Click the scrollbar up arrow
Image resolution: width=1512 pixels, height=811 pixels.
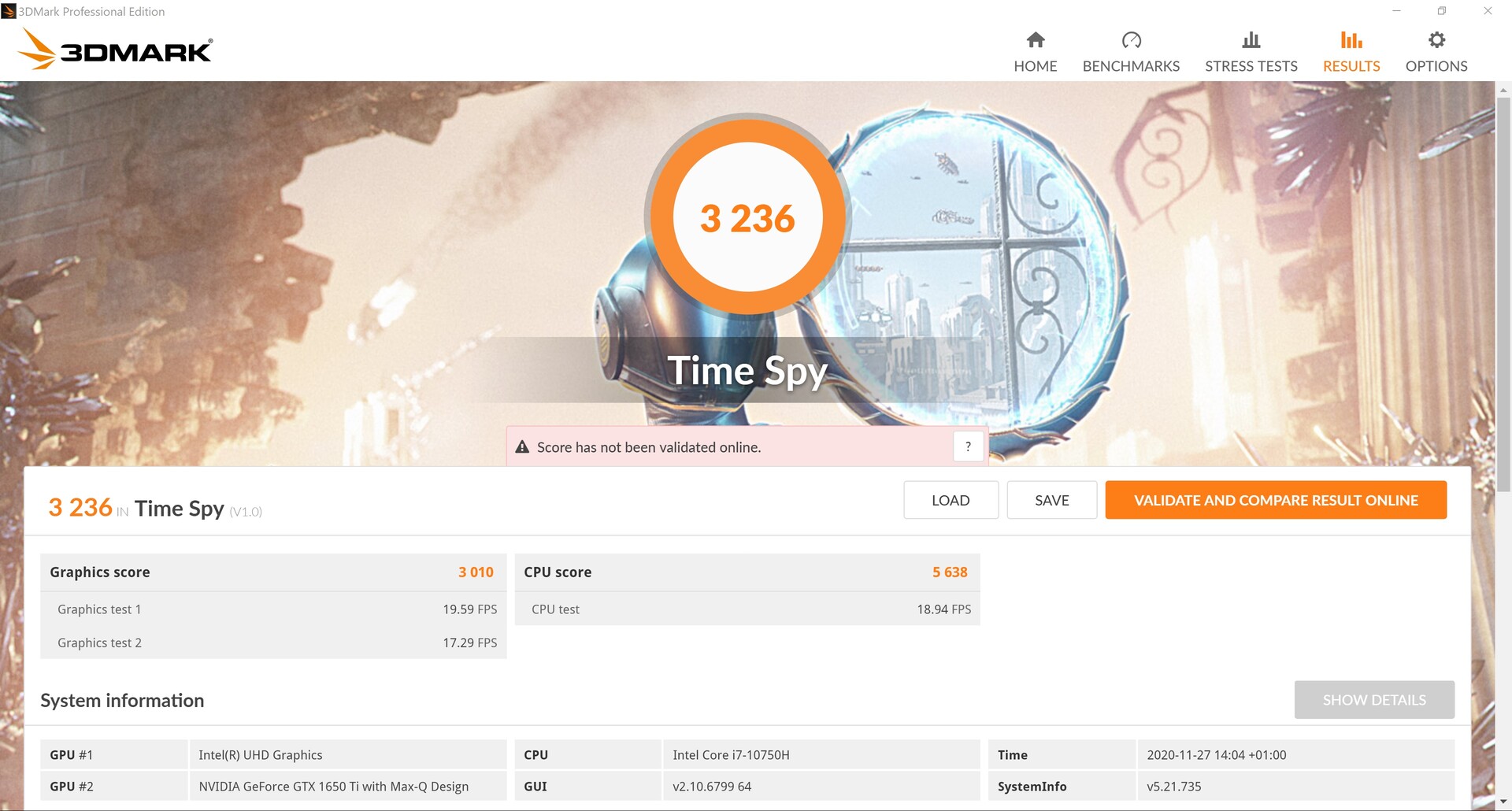point(1503,90)
